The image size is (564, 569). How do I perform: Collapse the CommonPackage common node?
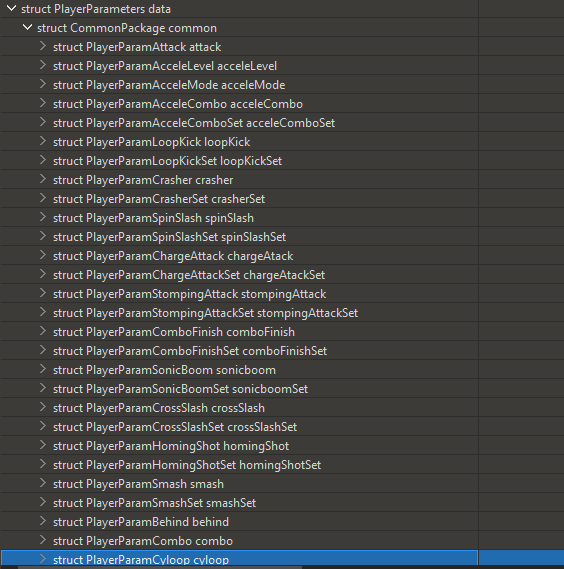27,27
